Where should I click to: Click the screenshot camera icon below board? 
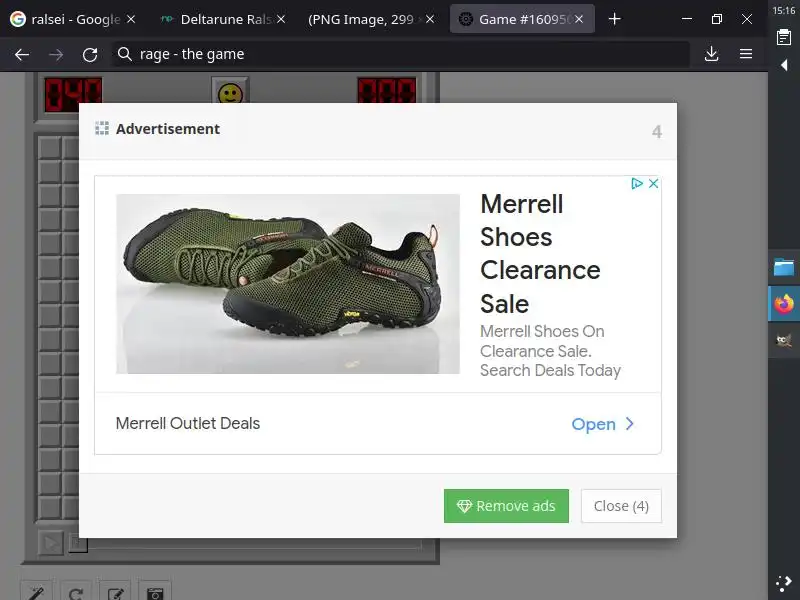155,590
